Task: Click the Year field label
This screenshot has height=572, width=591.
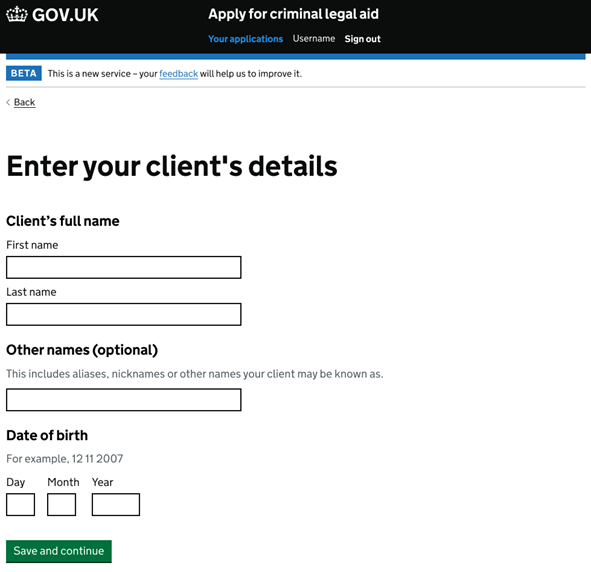Action: point(102,482)
